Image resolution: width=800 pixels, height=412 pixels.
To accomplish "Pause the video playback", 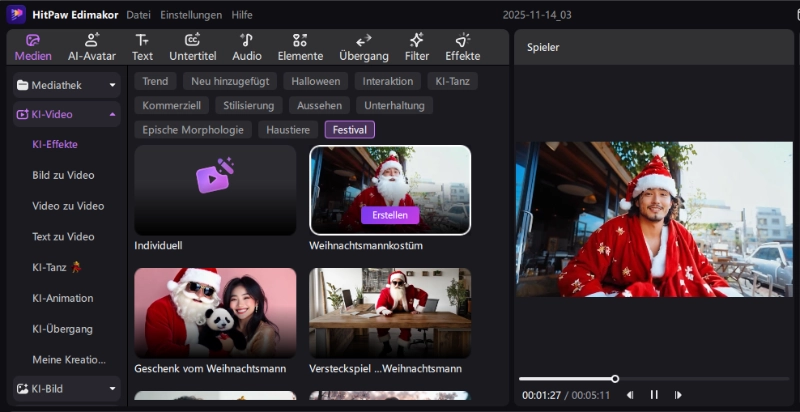I will coord(654,395).
